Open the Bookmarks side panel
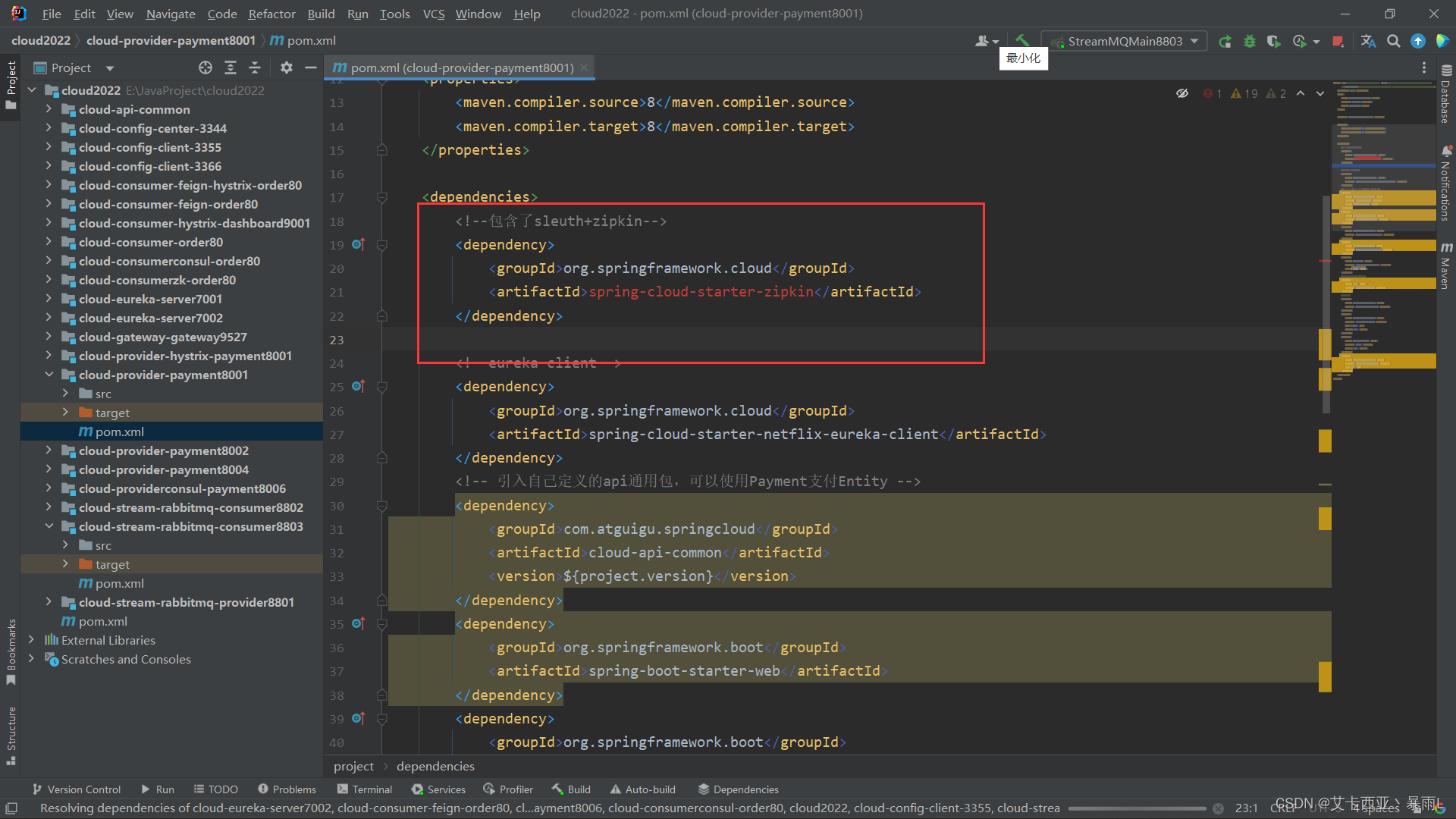Image resolution: width=1456 pixels, height=819 pixels. (x=11, y=652)
